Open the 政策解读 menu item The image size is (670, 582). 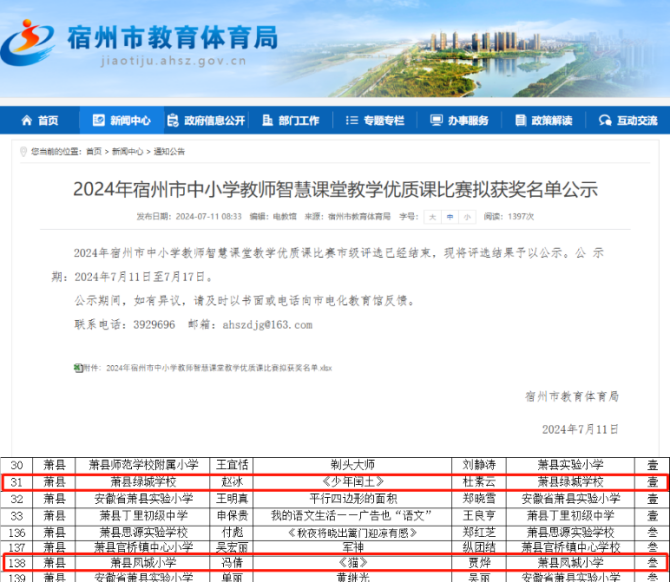(x=544, y=121)
